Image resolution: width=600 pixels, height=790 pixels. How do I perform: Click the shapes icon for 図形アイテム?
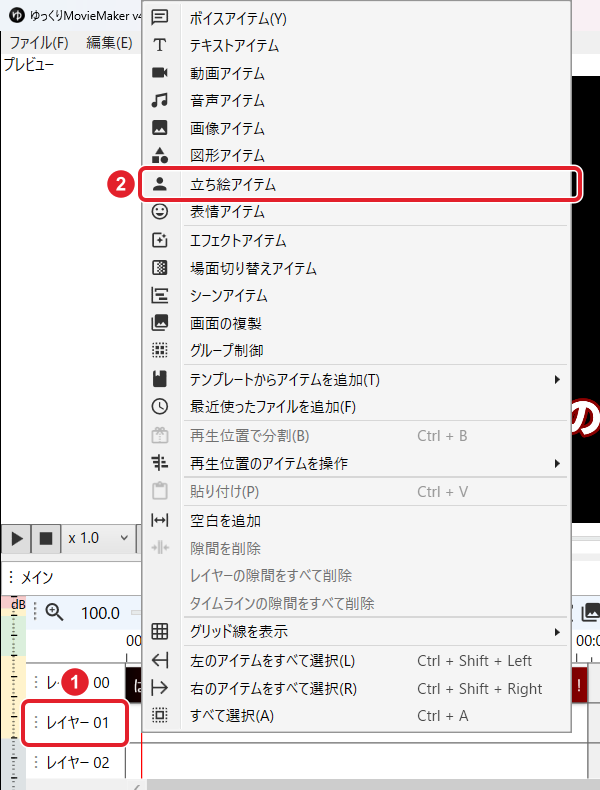(160, 155)
